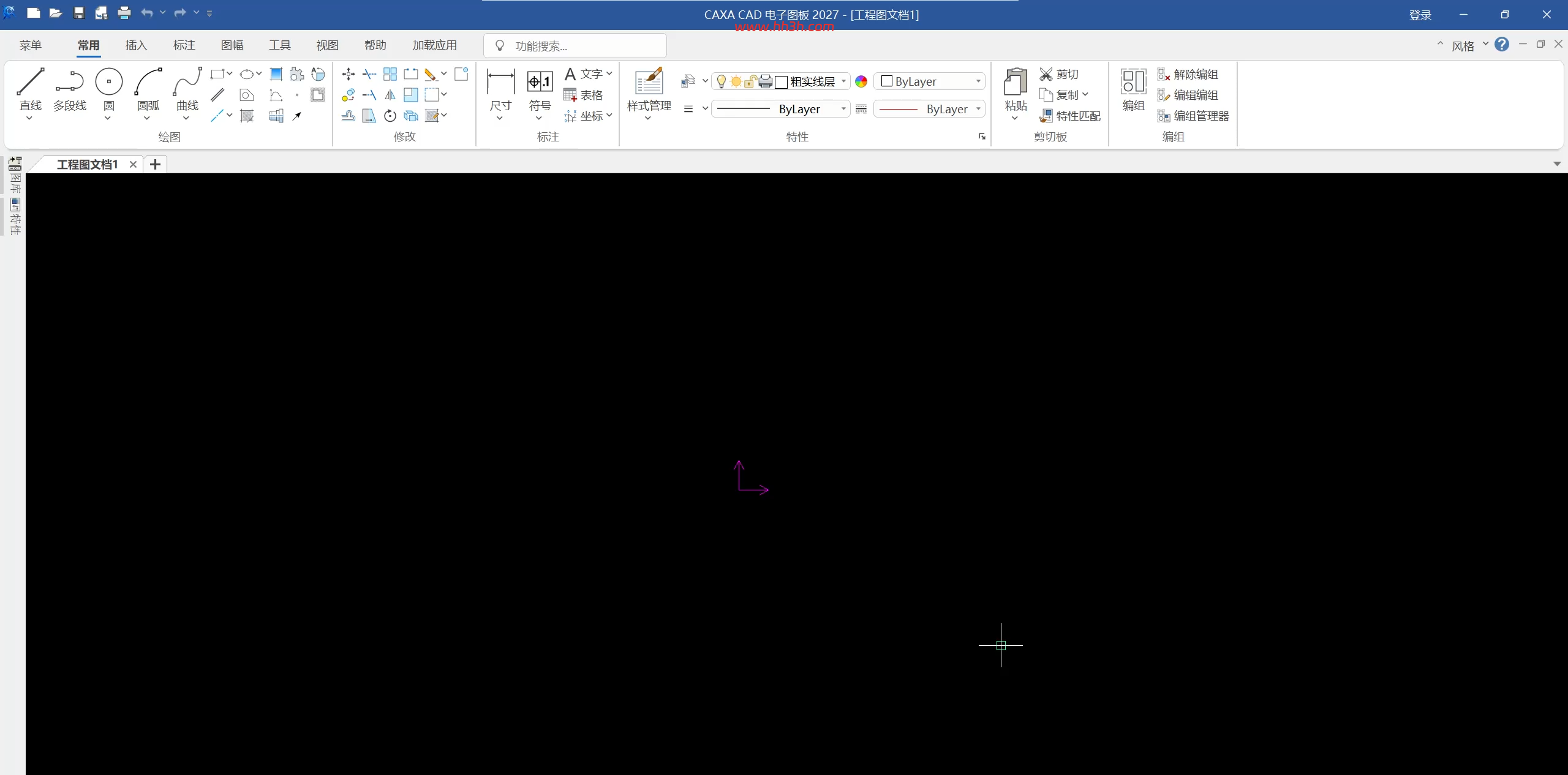Click the print icon in title bar

click(x=124, y=13)
